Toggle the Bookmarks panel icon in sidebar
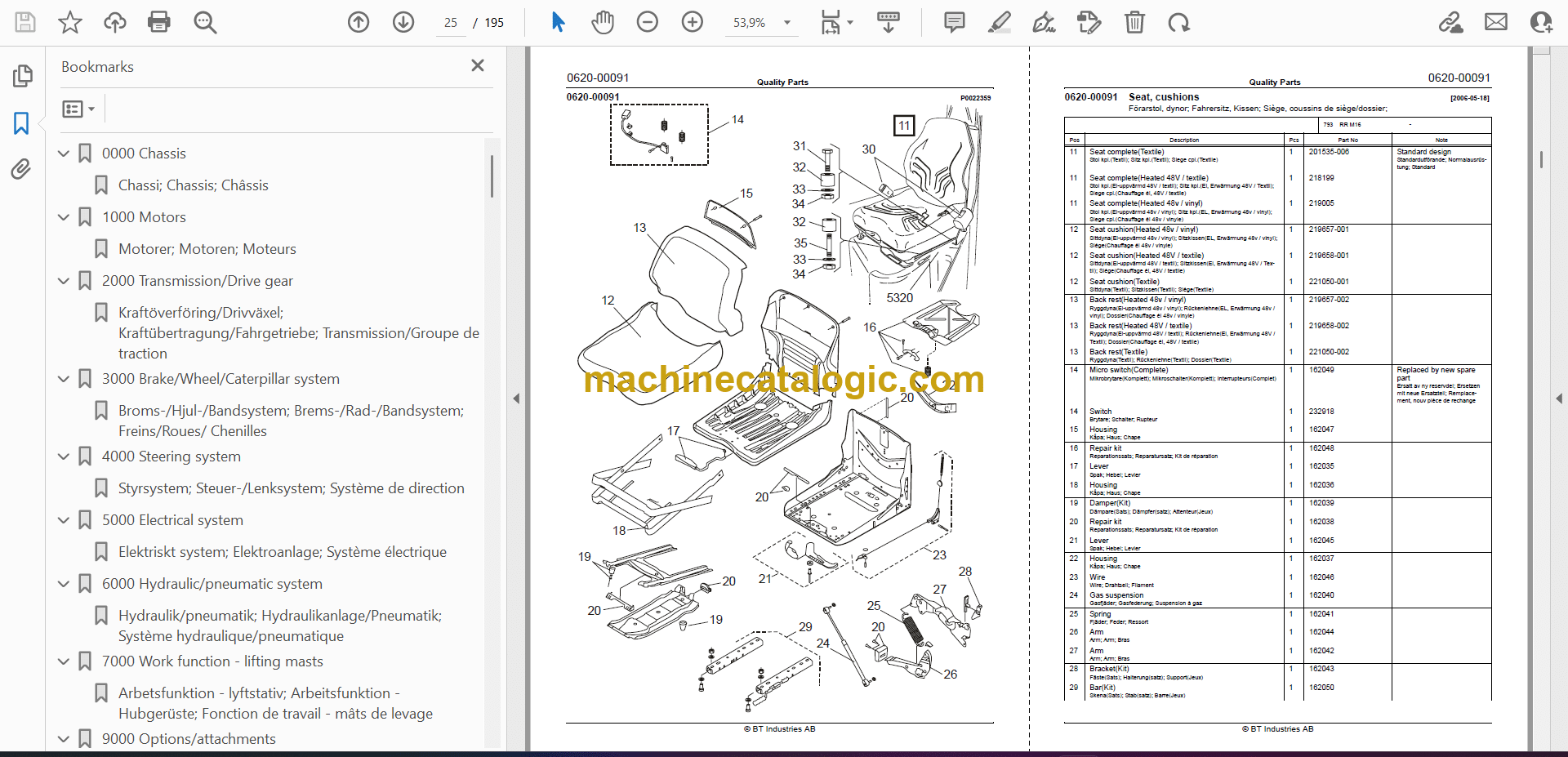The width and height of the screenshot is (1568, 757). pyautogui.click(x=21, y=123)
